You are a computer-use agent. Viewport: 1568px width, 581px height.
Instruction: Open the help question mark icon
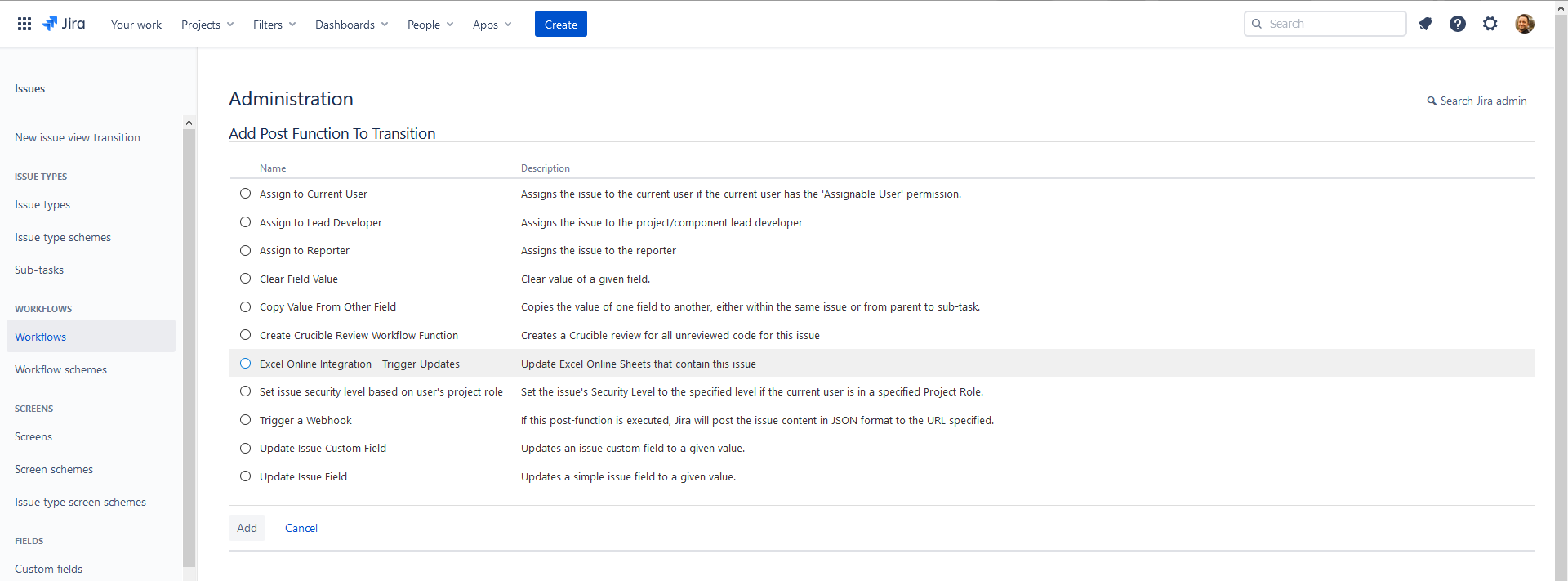point(1458,24)
